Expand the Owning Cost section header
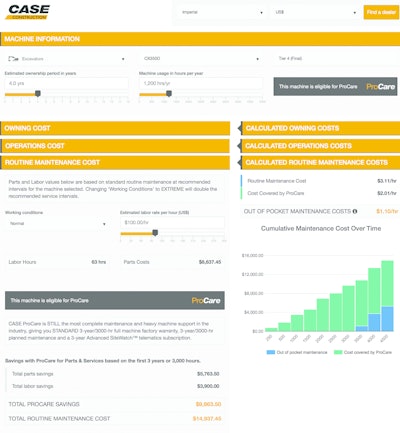 115,128
